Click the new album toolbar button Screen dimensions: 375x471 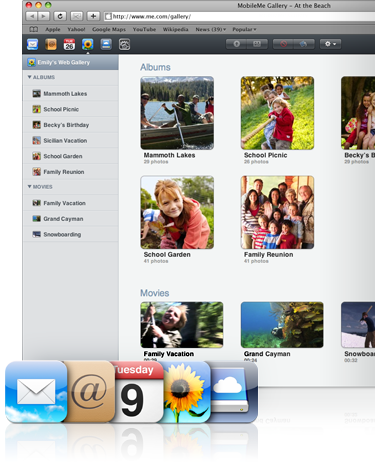pos(257,44)
